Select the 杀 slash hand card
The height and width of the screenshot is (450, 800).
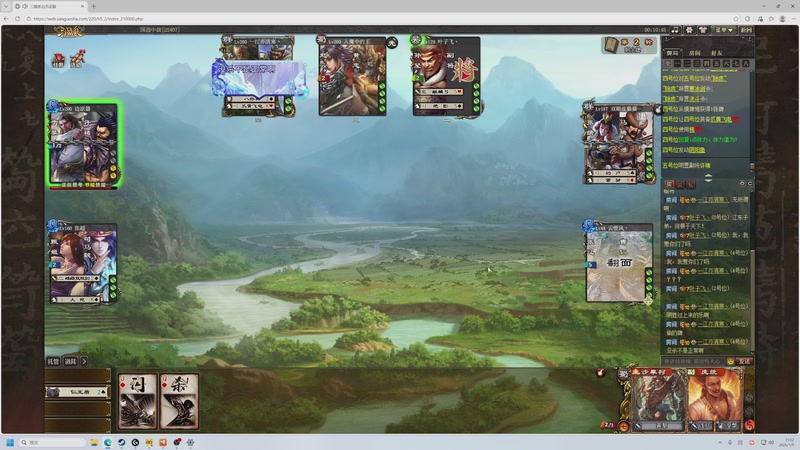pos(179,401)
